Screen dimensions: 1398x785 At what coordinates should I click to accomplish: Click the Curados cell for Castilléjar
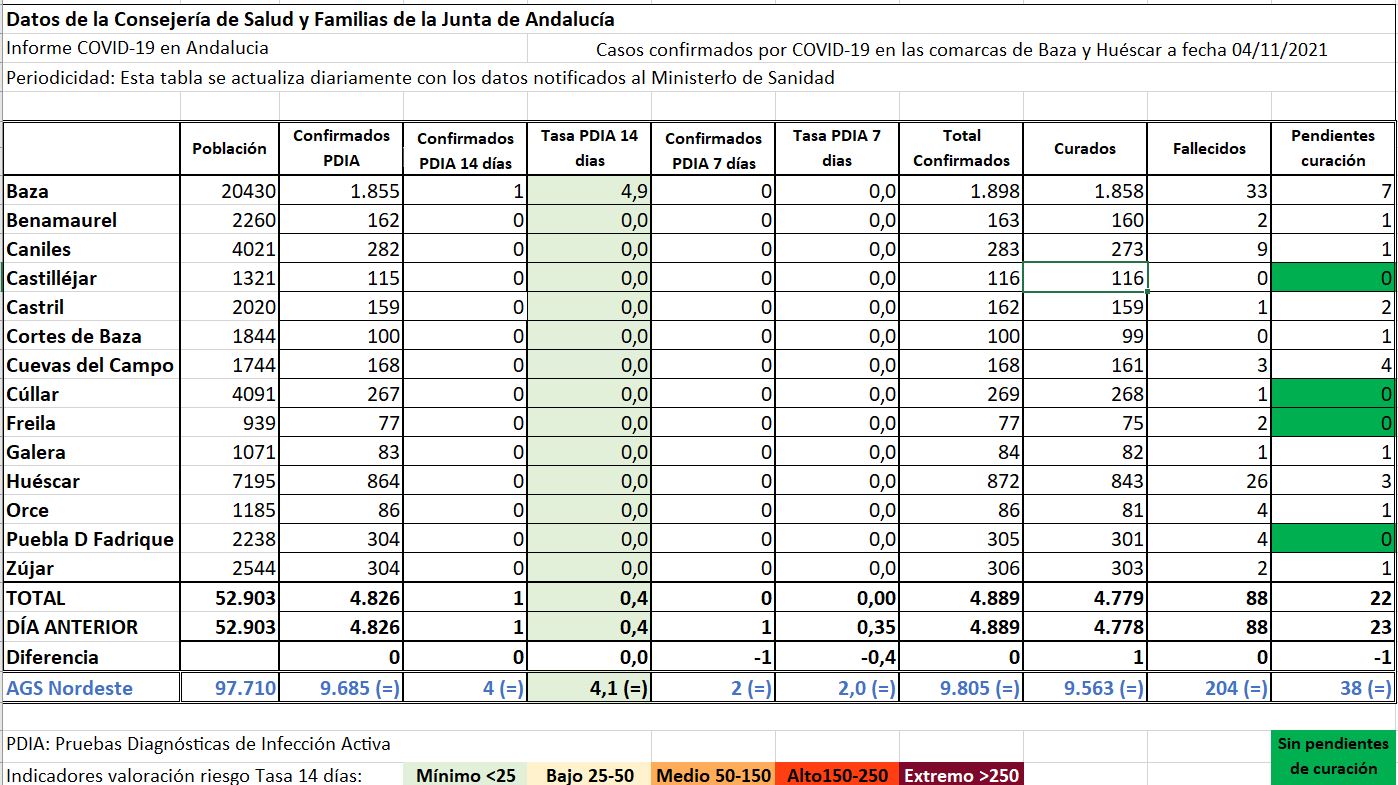pyautogui.click(x=1085, y=278)
